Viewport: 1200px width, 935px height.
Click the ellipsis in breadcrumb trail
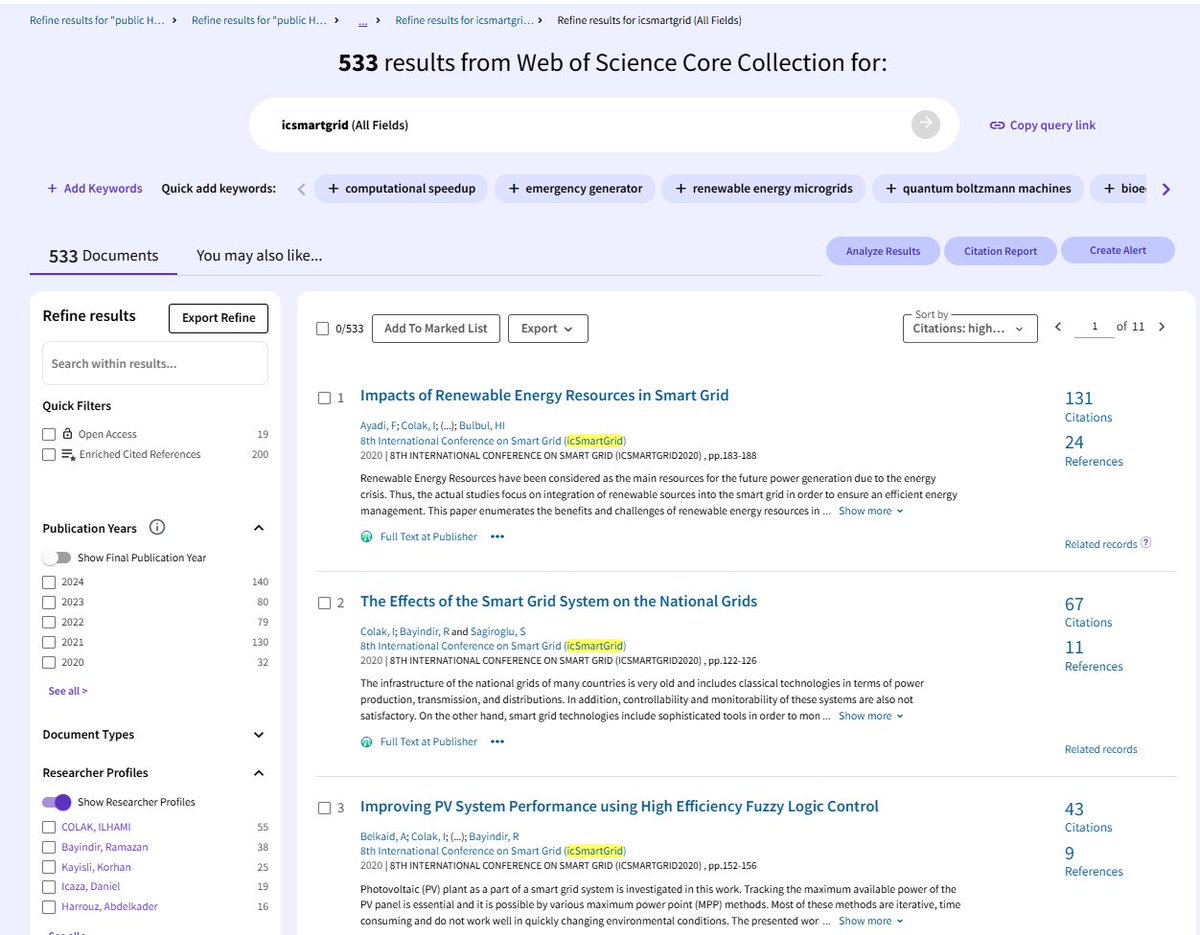pos(362,20)
